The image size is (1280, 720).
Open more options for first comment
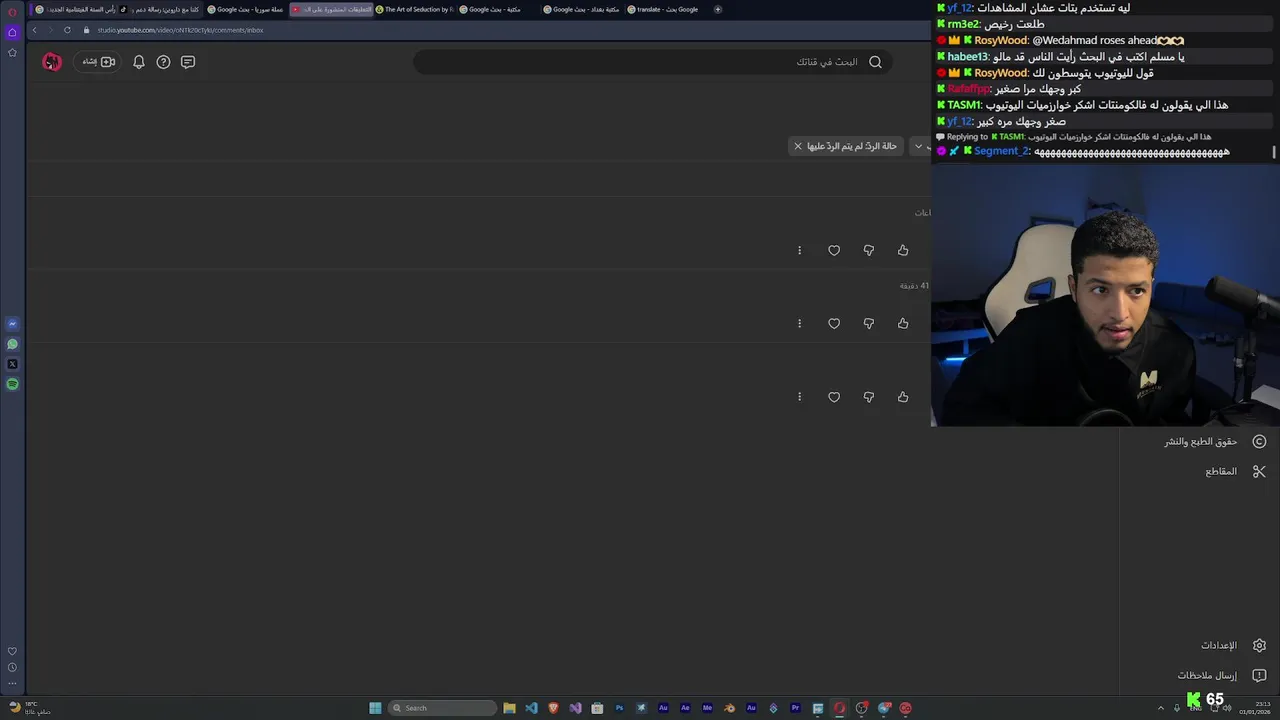click(x=799, y=250)
